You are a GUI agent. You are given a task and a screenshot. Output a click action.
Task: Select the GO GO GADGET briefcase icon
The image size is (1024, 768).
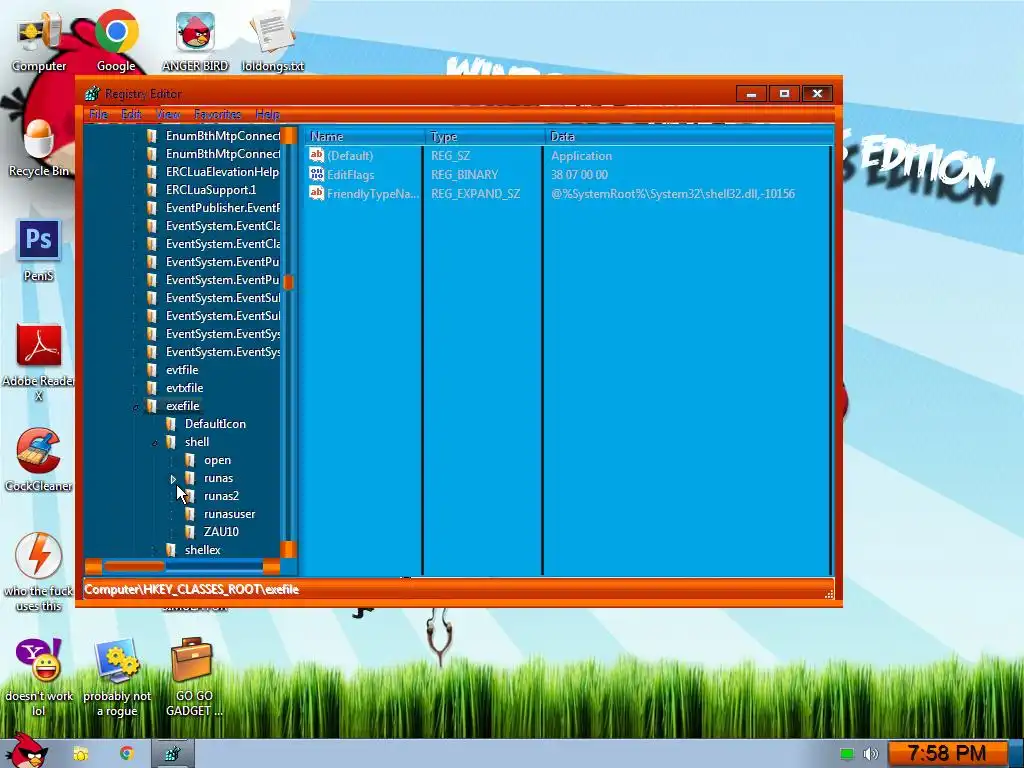click(x=194, y=677)
